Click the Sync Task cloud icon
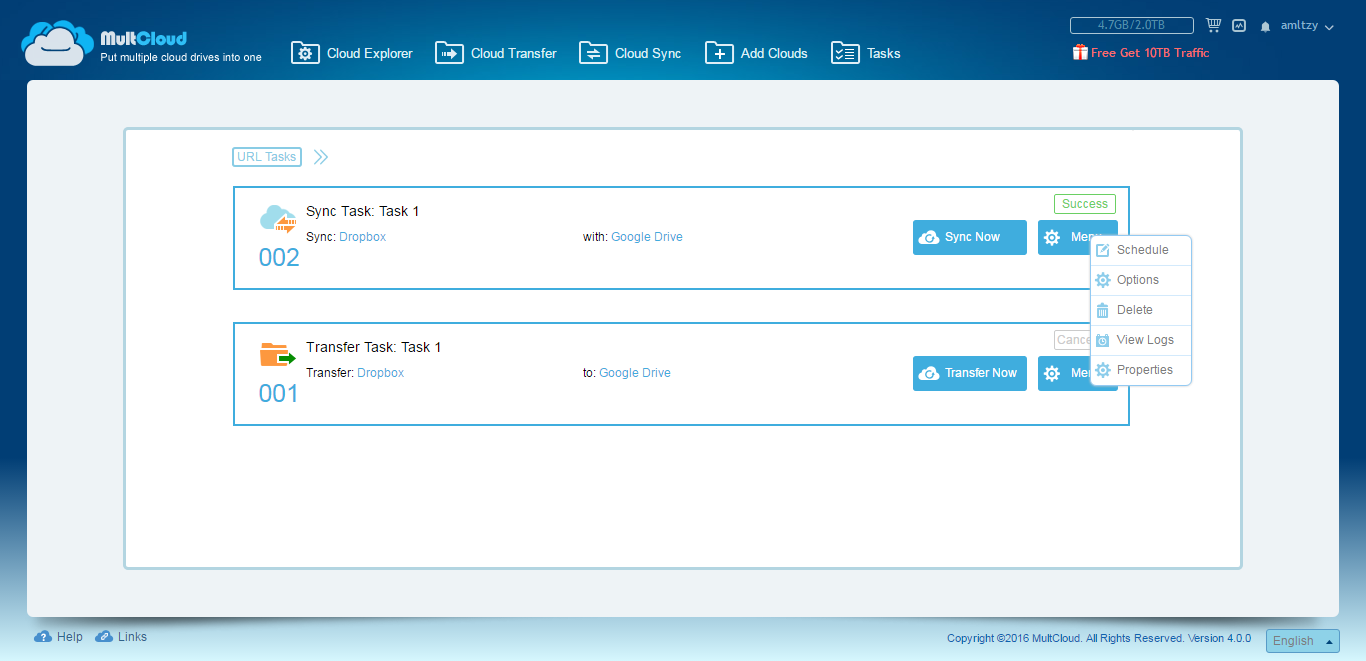1366x661 pixels. click(x=279, y=219)
